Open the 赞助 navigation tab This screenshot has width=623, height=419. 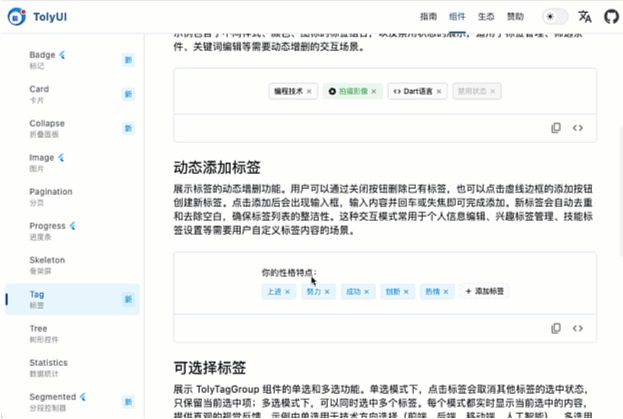click(x=515, y=17)
